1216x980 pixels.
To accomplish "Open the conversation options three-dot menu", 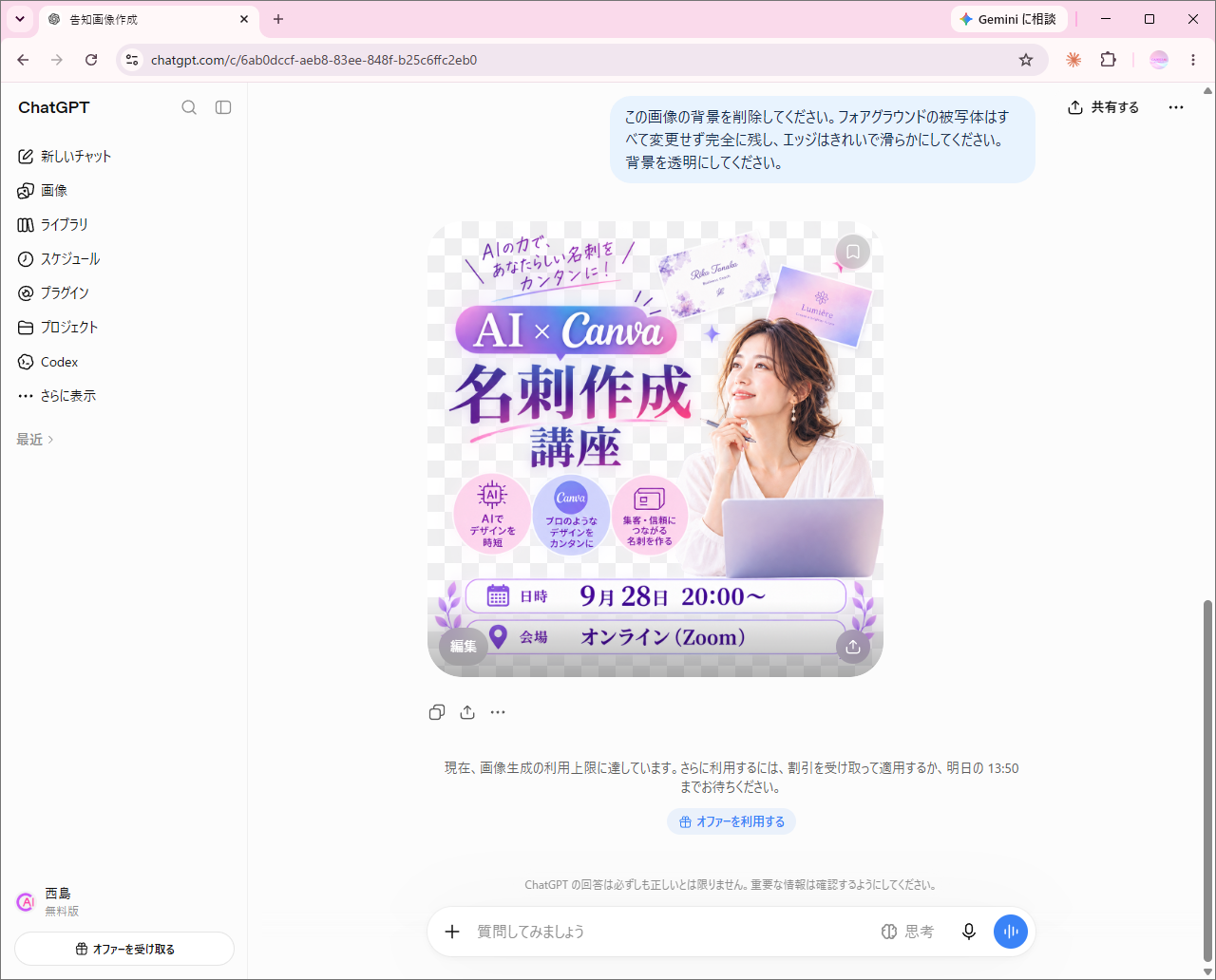I will click(x=1176, y=107).
